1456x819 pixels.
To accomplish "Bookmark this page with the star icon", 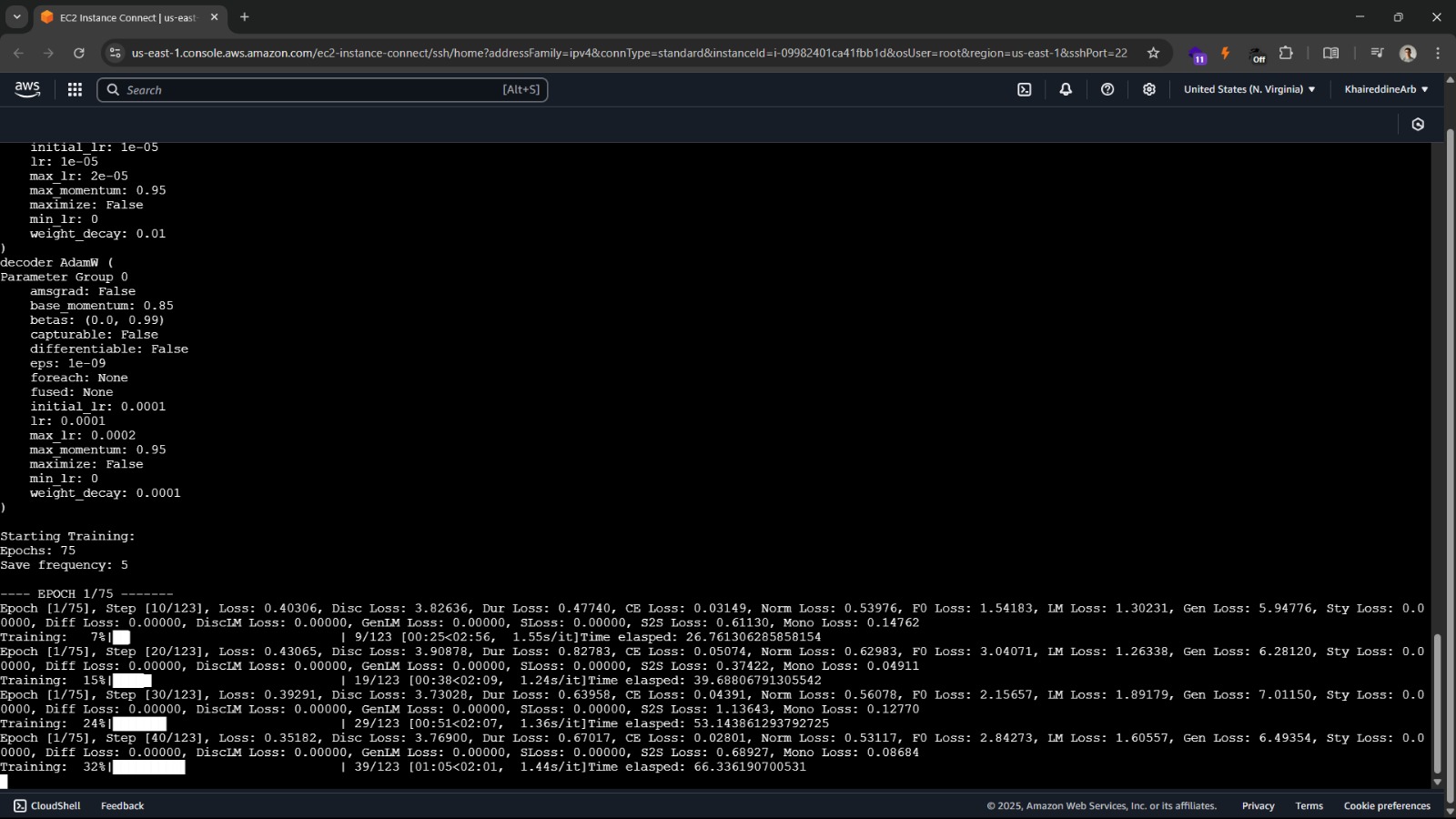I will (1153, 53).
